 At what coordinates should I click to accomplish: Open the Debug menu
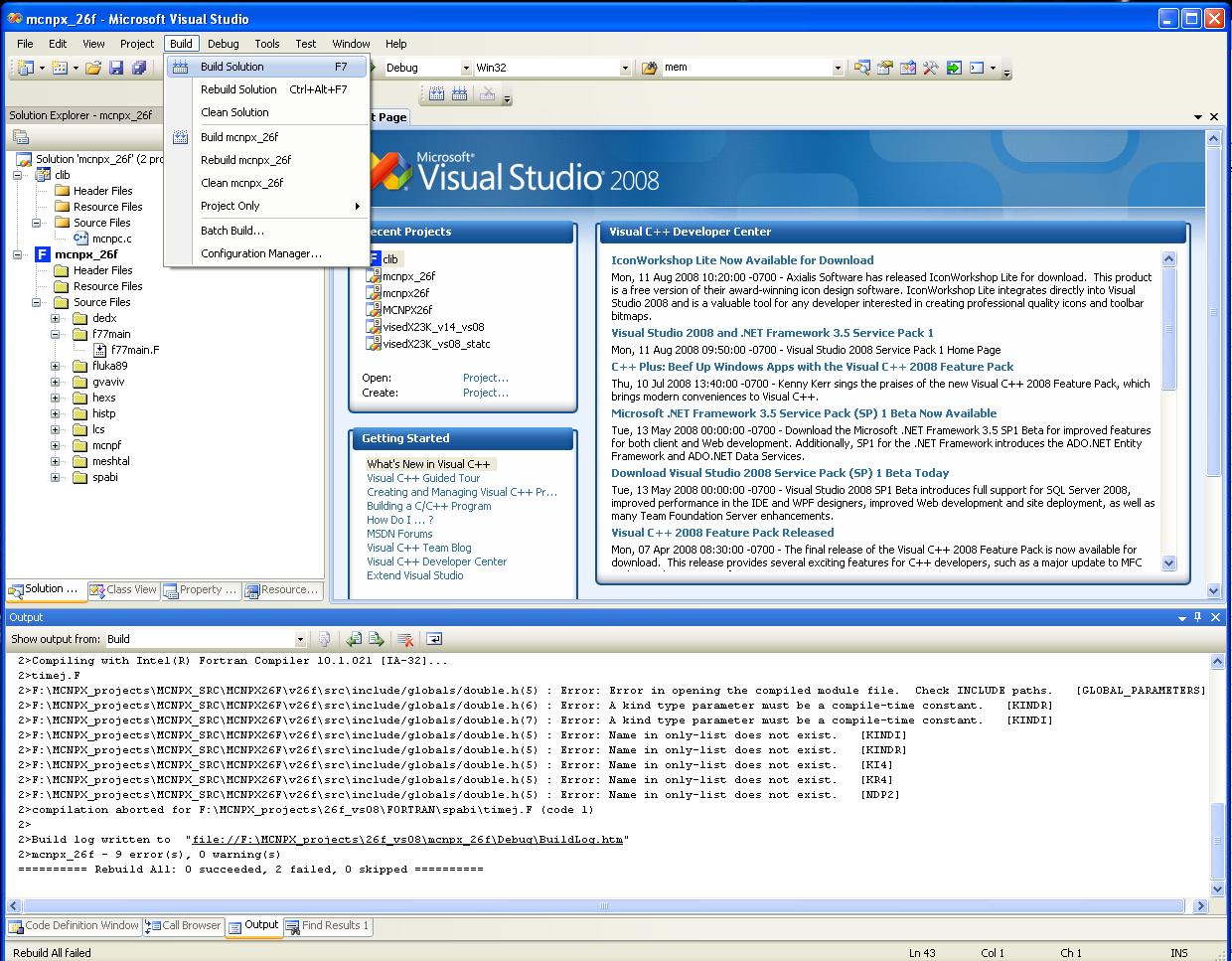pos(223,44)
